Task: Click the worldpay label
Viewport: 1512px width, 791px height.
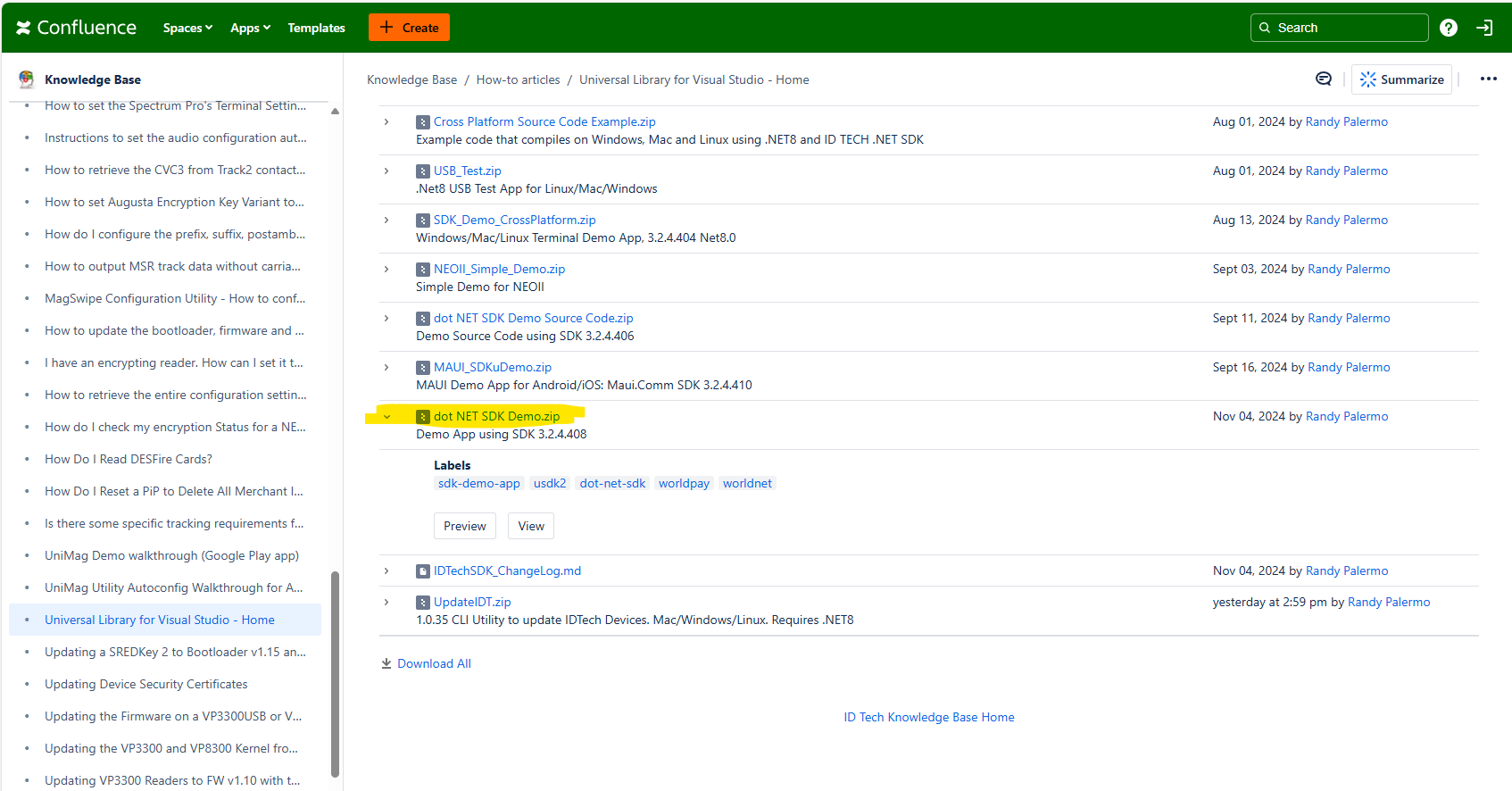Action: 684,483
